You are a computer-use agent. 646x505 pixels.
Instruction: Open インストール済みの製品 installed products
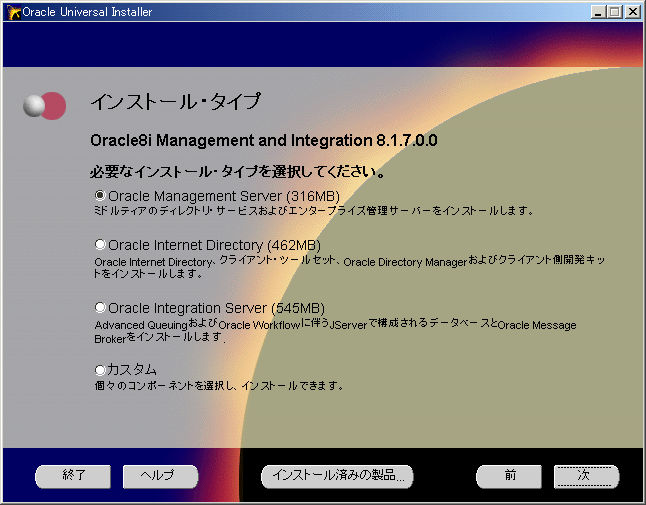[x=337, y=476]
